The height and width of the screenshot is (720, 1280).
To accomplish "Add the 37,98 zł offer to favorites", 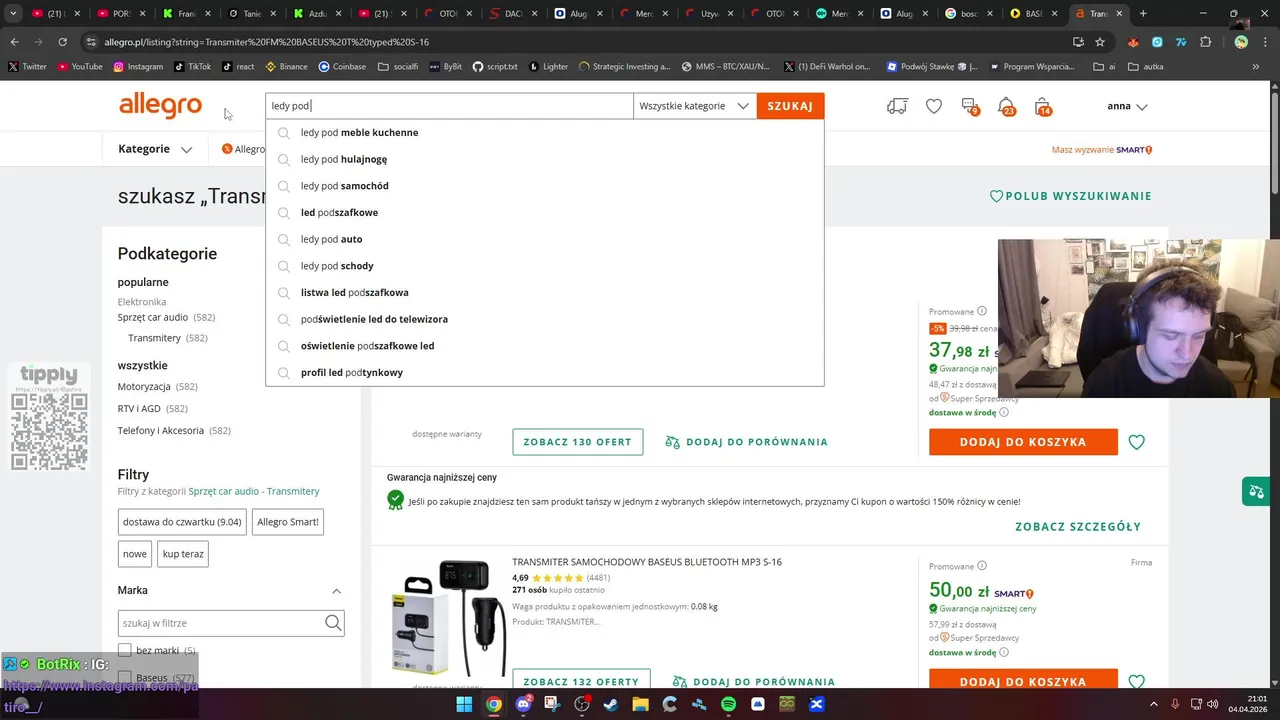I will pyautogui.click(x=1136, y=442).
